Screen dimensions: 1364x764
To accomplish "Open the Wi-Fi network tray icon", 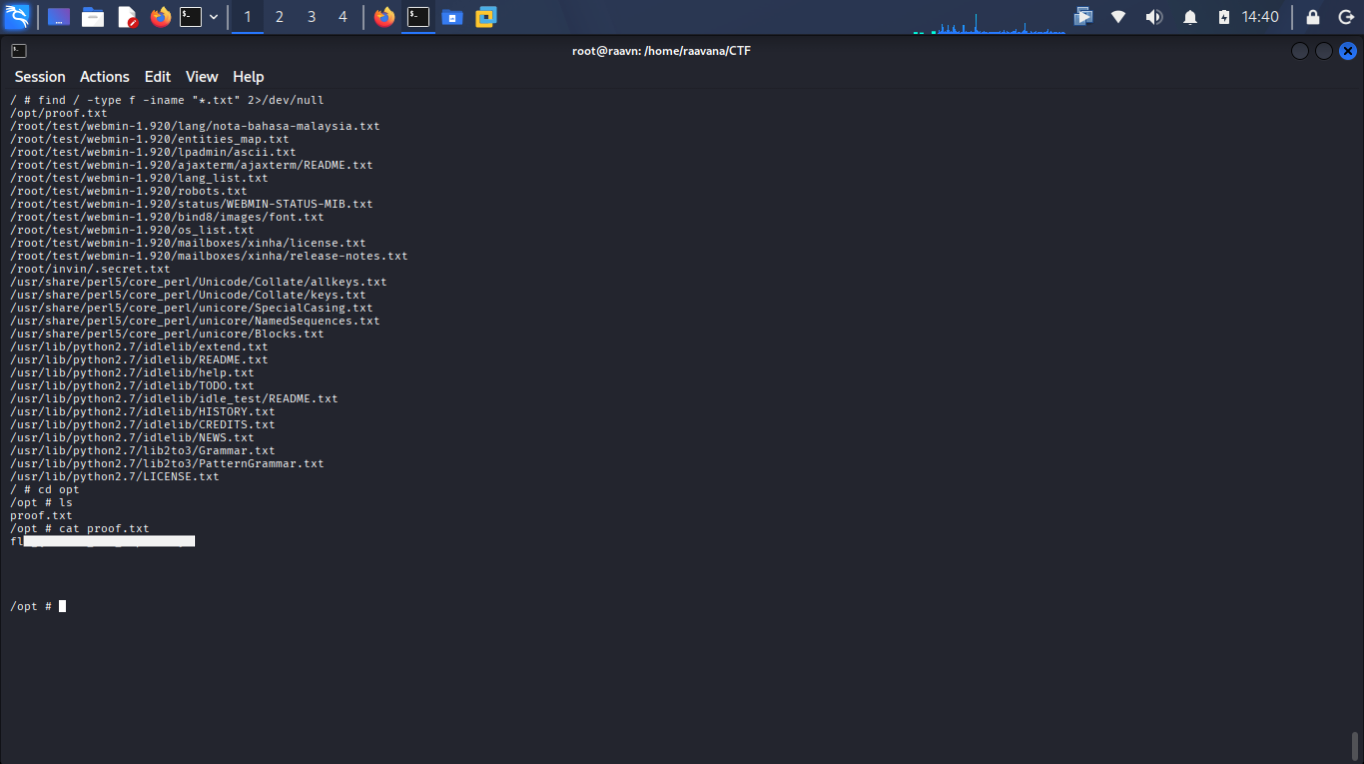I will coord(1118,17).
